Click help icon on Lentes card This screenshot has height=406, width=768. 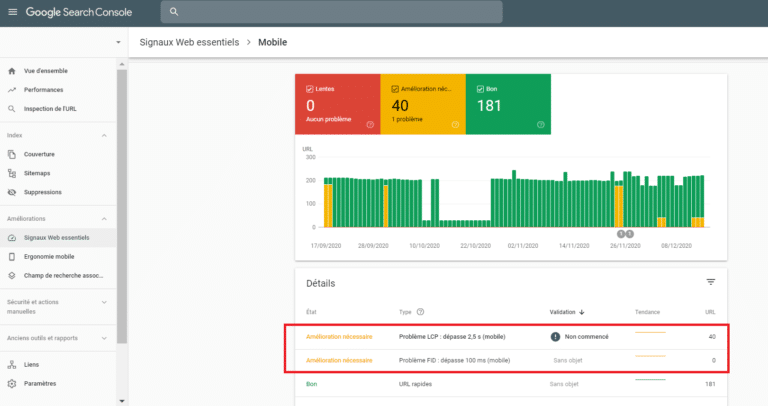point(370,125)
